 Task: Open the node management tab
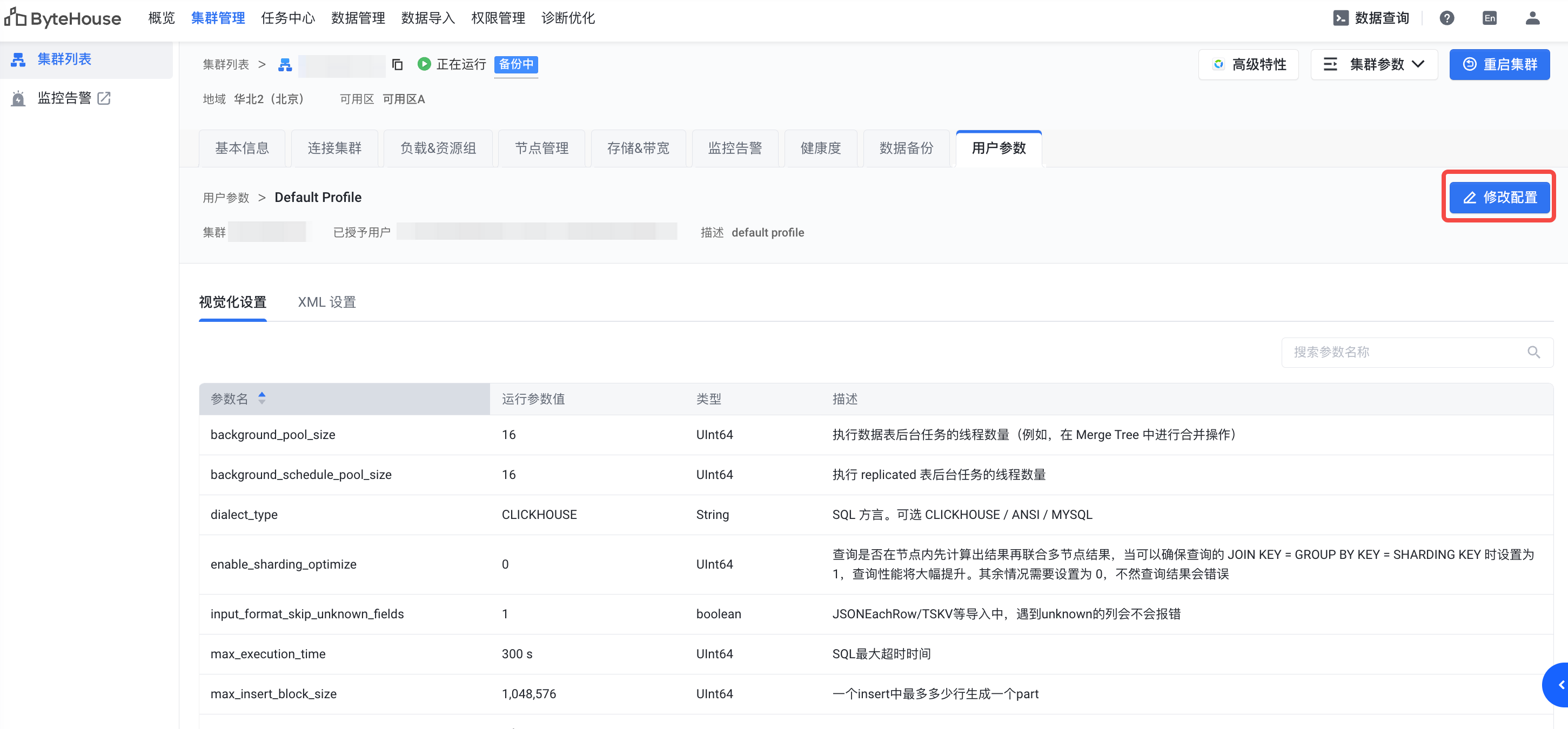[541, 148]
